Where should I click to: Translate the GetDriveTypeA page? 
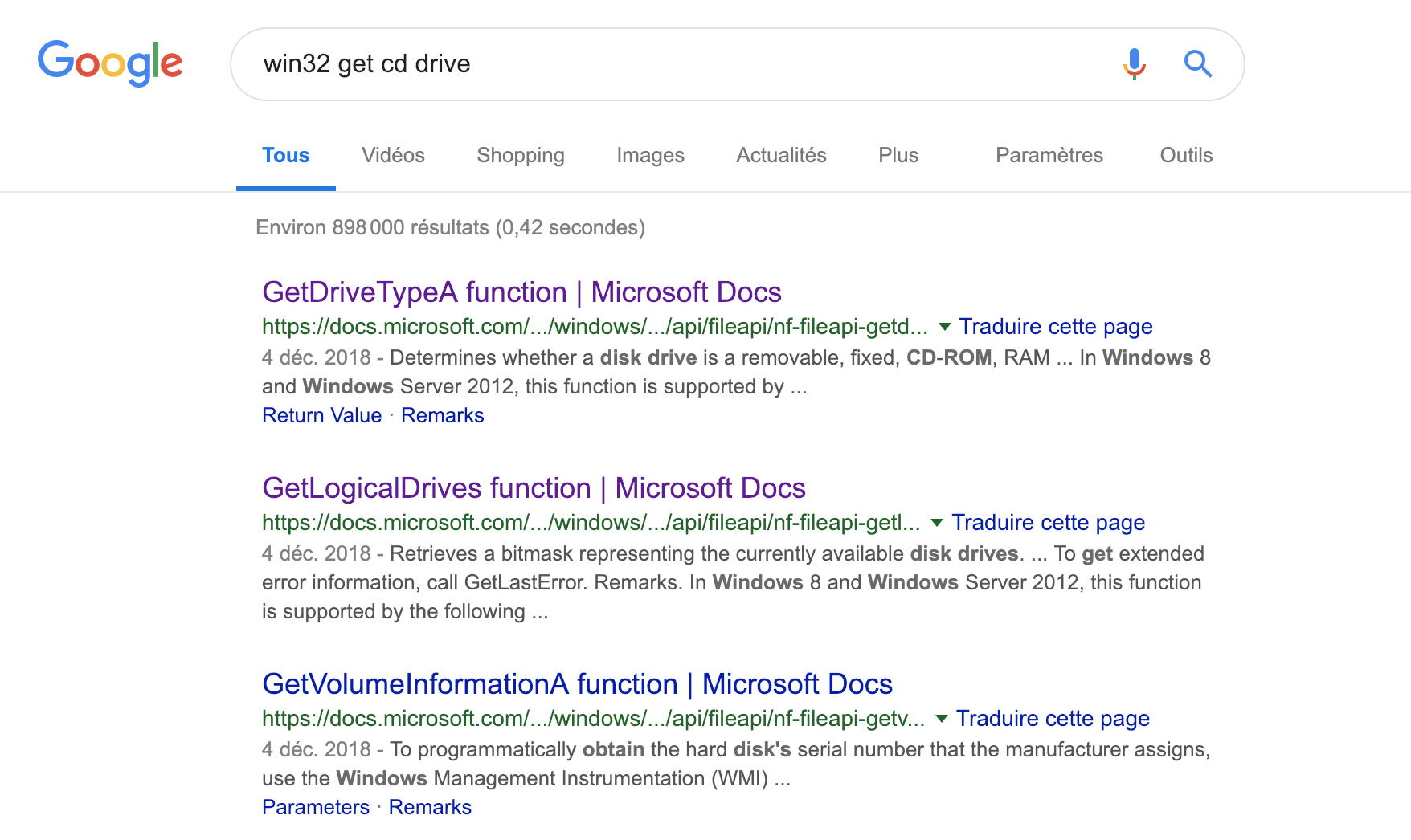pyautogui.click(x=1055, y=327)
